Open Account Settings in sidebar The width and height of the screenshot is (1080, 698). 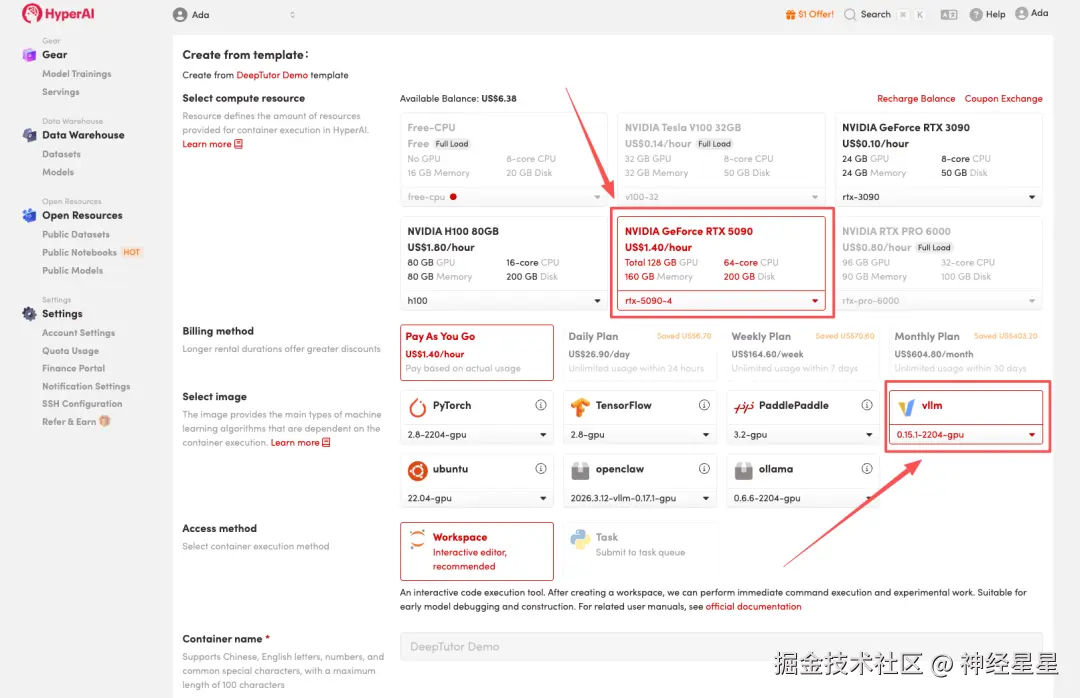pyautogui.click(x=79, y=333)
